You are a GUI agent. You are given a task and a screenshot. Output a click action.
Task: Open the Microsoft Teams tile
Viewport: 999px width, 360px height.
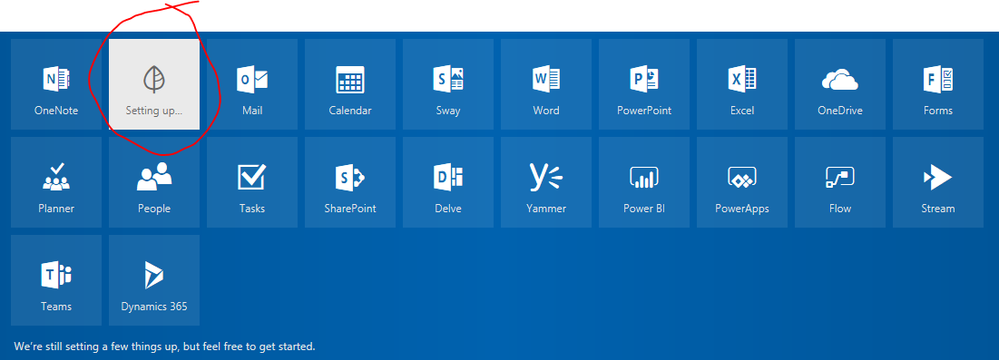coord(56,280)
